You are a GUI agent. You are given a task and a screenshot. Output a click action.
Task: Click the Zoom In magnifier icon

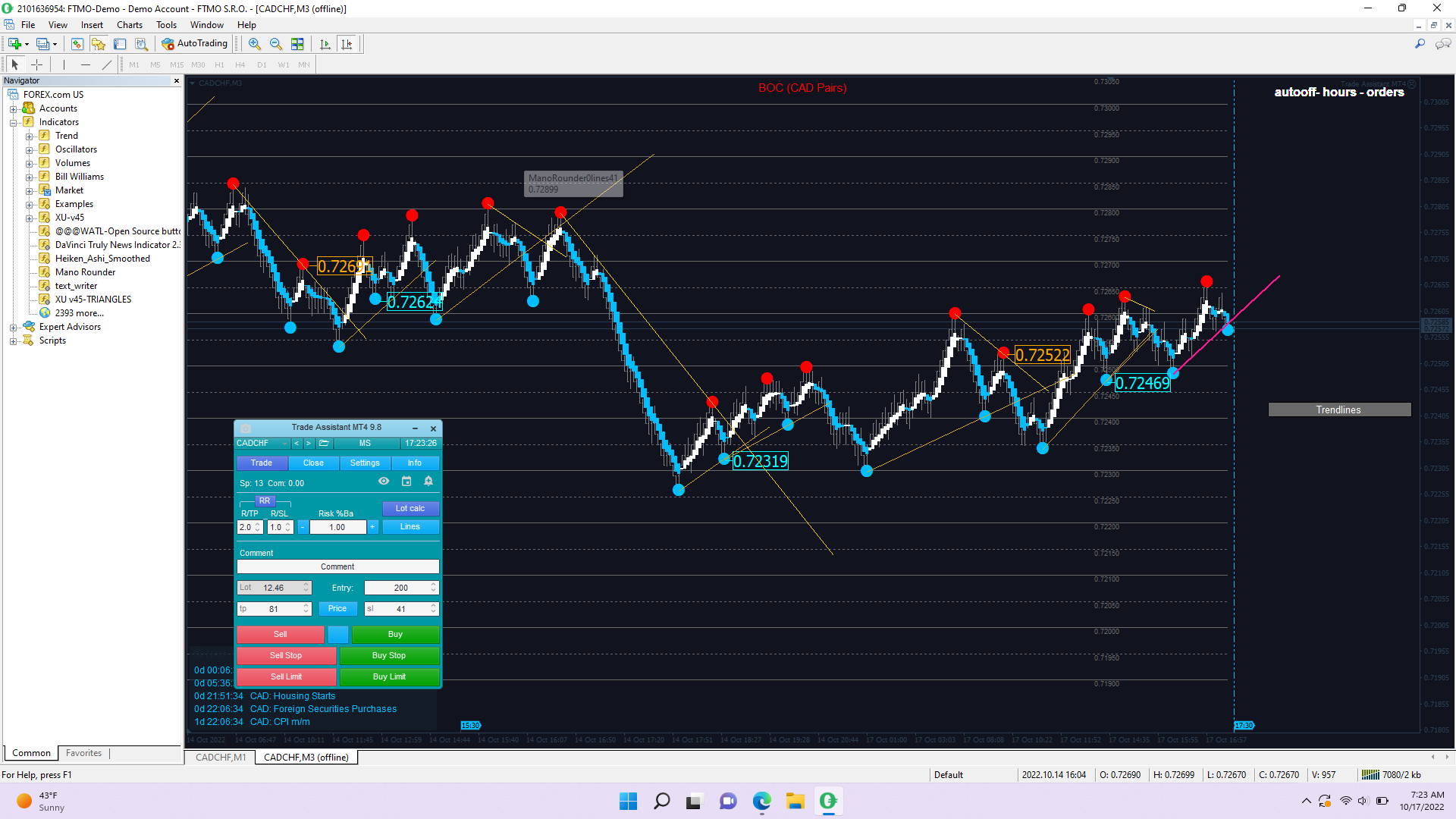(255, 44)
